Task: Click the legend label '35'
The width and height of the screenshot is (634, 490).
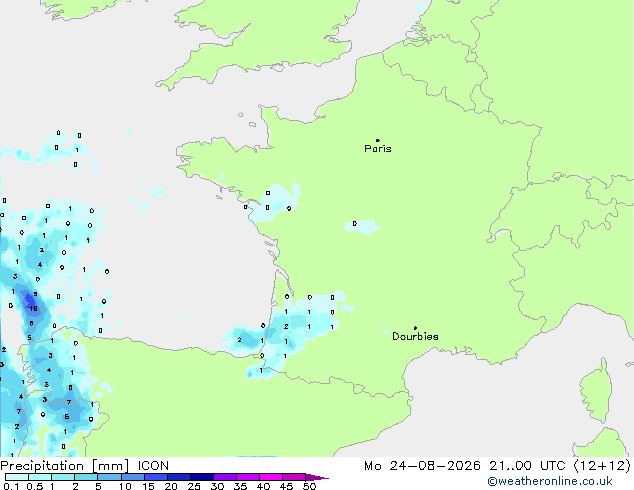Action: (240, 486)
